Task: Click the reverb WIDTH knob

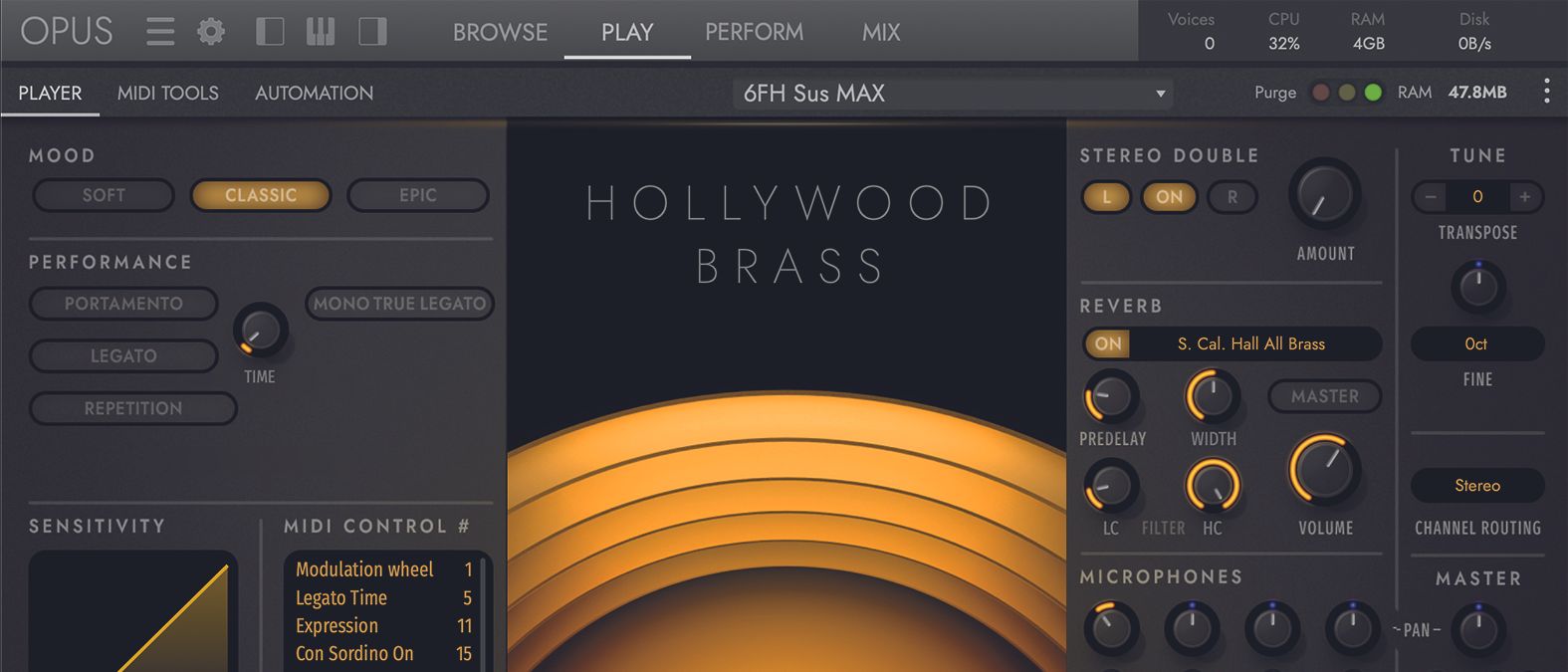Action: point(1212,396)
